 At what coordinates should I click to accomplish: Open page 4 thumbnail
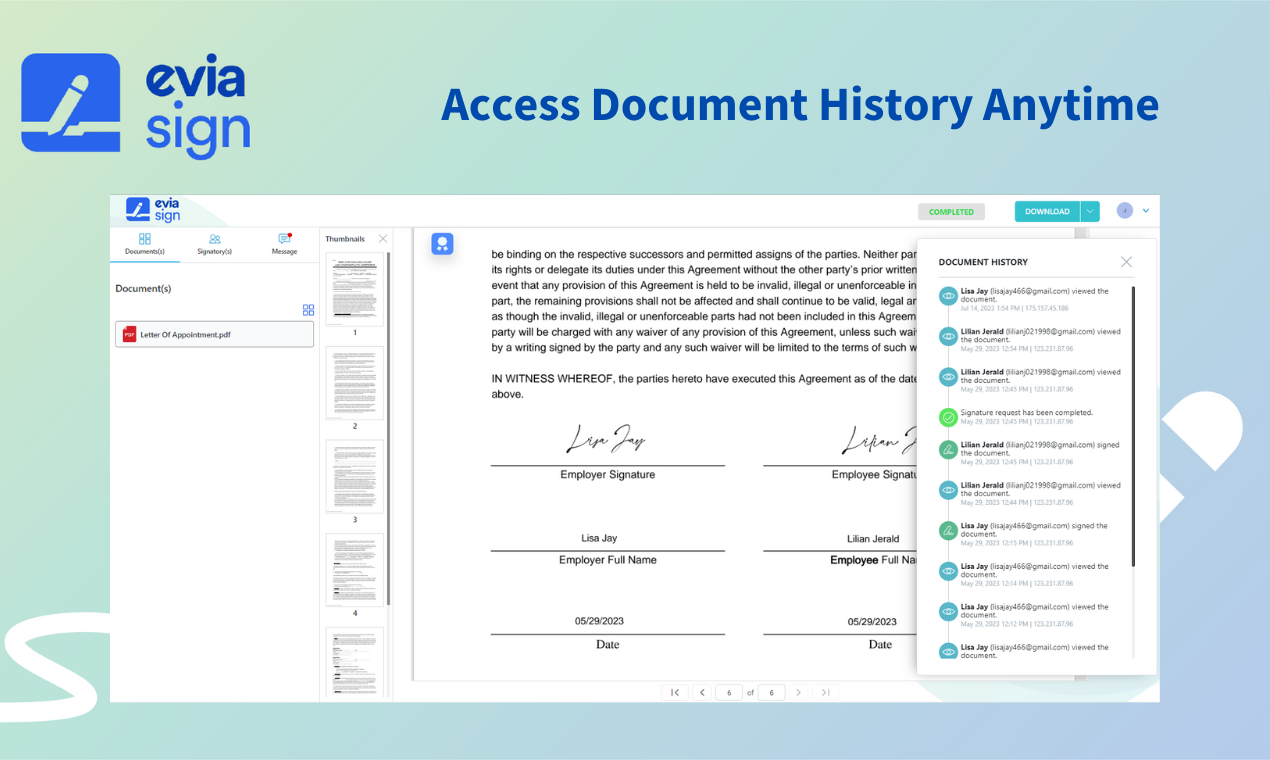(354, 570)
